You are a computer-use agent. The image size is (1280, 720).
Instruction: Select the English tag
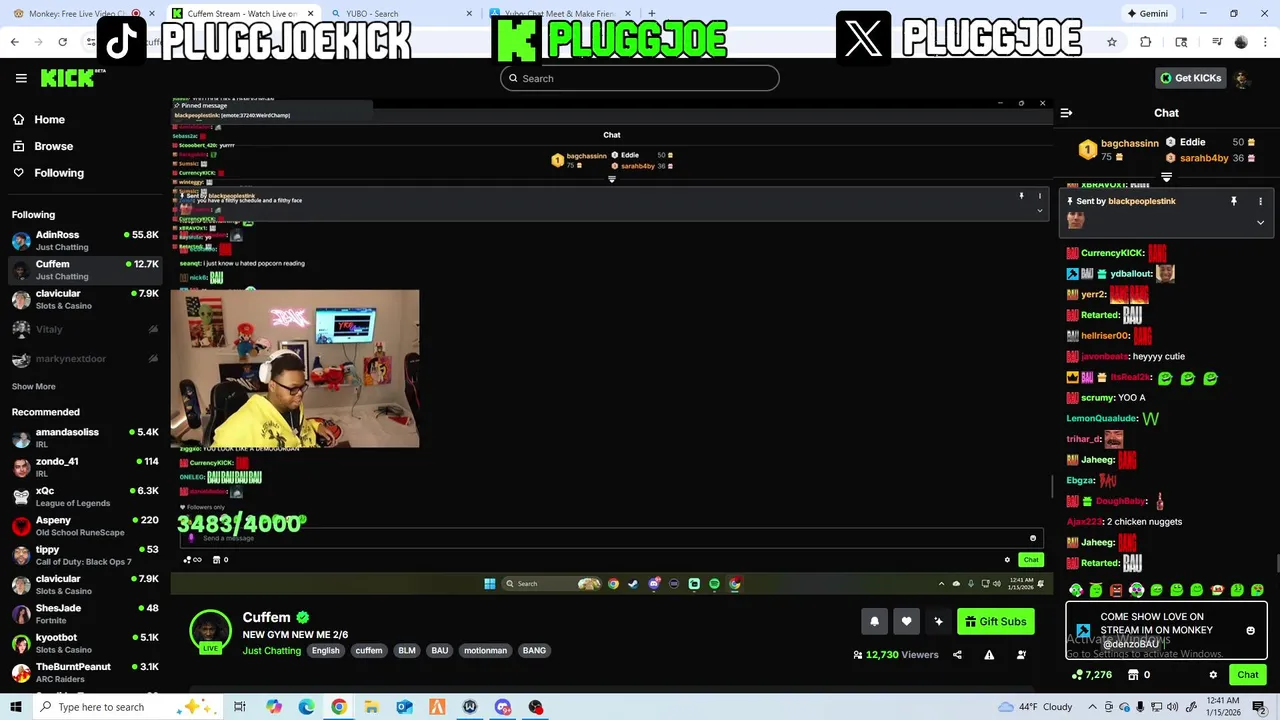[325, 651]
